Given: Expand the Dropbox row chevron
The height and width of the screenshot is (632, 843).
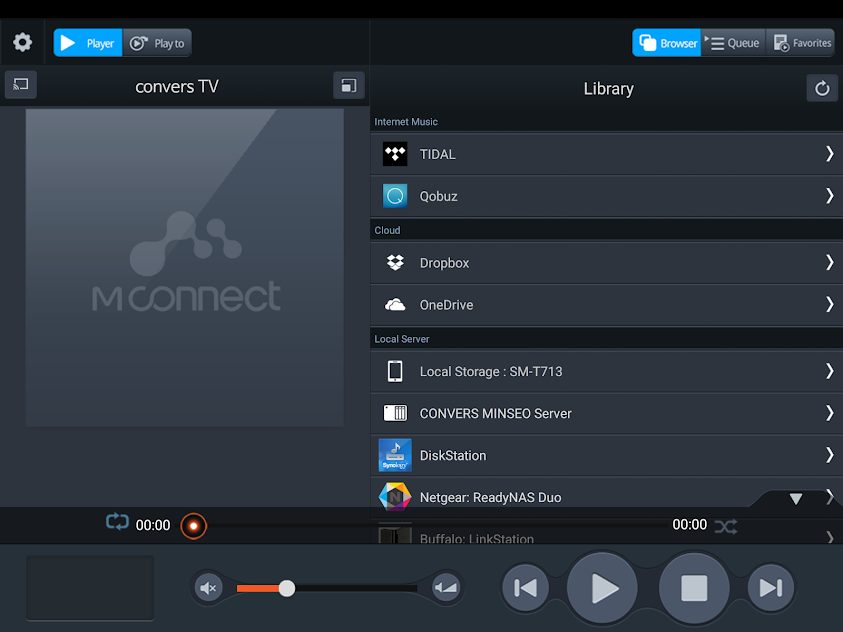Looking at the screenshot, I should 830,262.
